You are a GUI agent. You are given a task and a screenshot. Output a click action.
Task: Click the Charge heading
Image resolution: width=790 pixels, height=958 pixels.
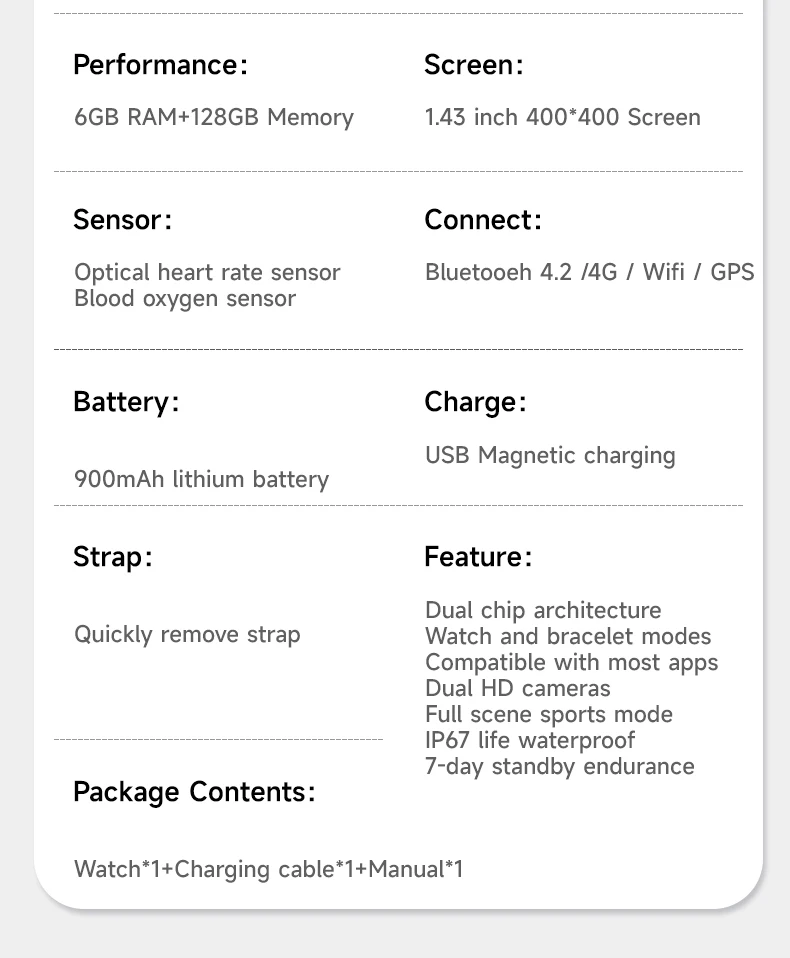(x=475, y=402)
